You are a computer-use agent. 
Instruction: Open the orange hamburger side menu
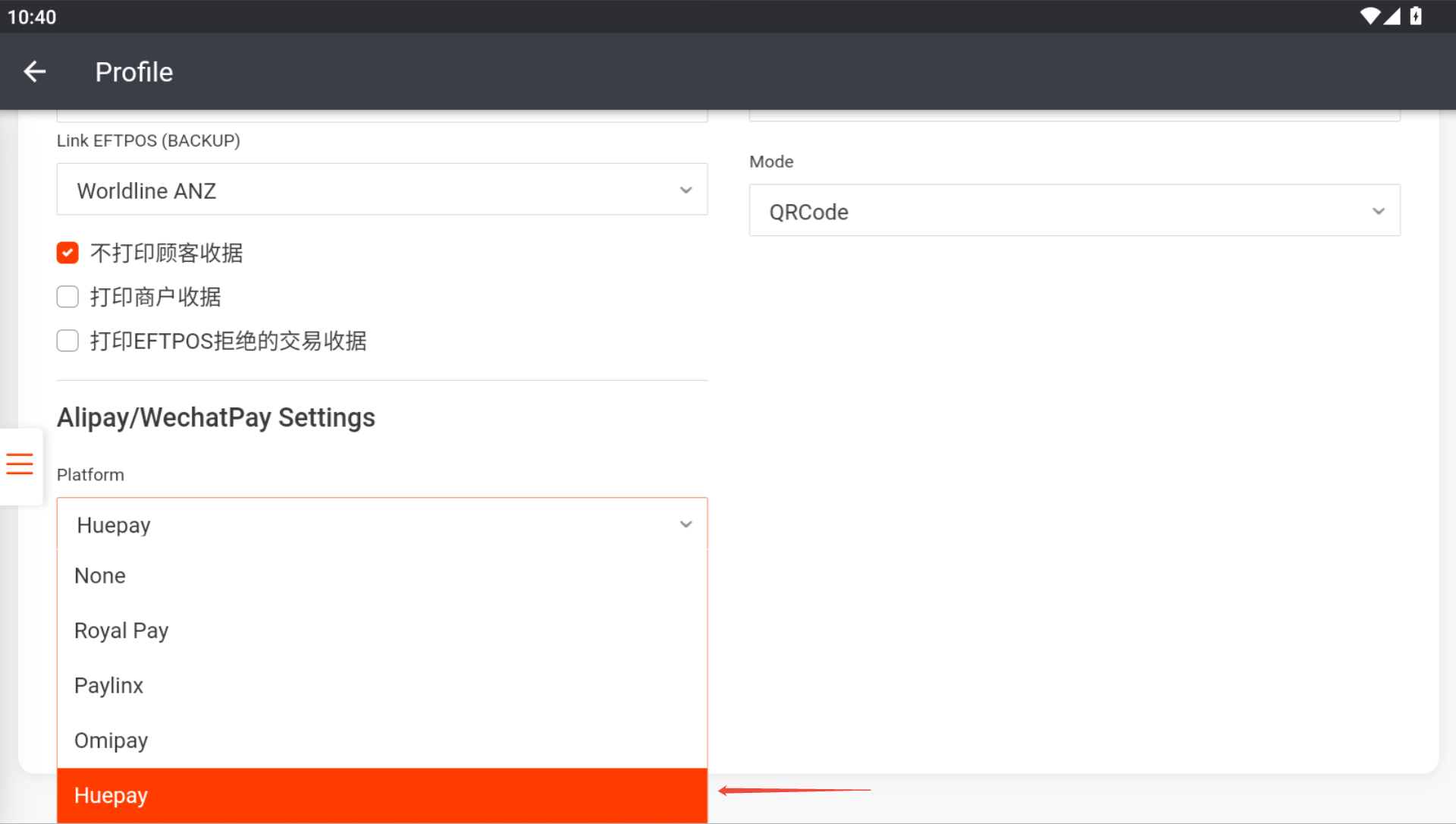[20, 464]
